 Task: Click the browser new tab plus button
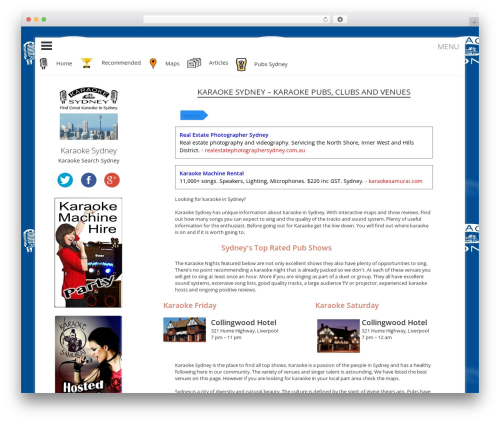[474, 22]
